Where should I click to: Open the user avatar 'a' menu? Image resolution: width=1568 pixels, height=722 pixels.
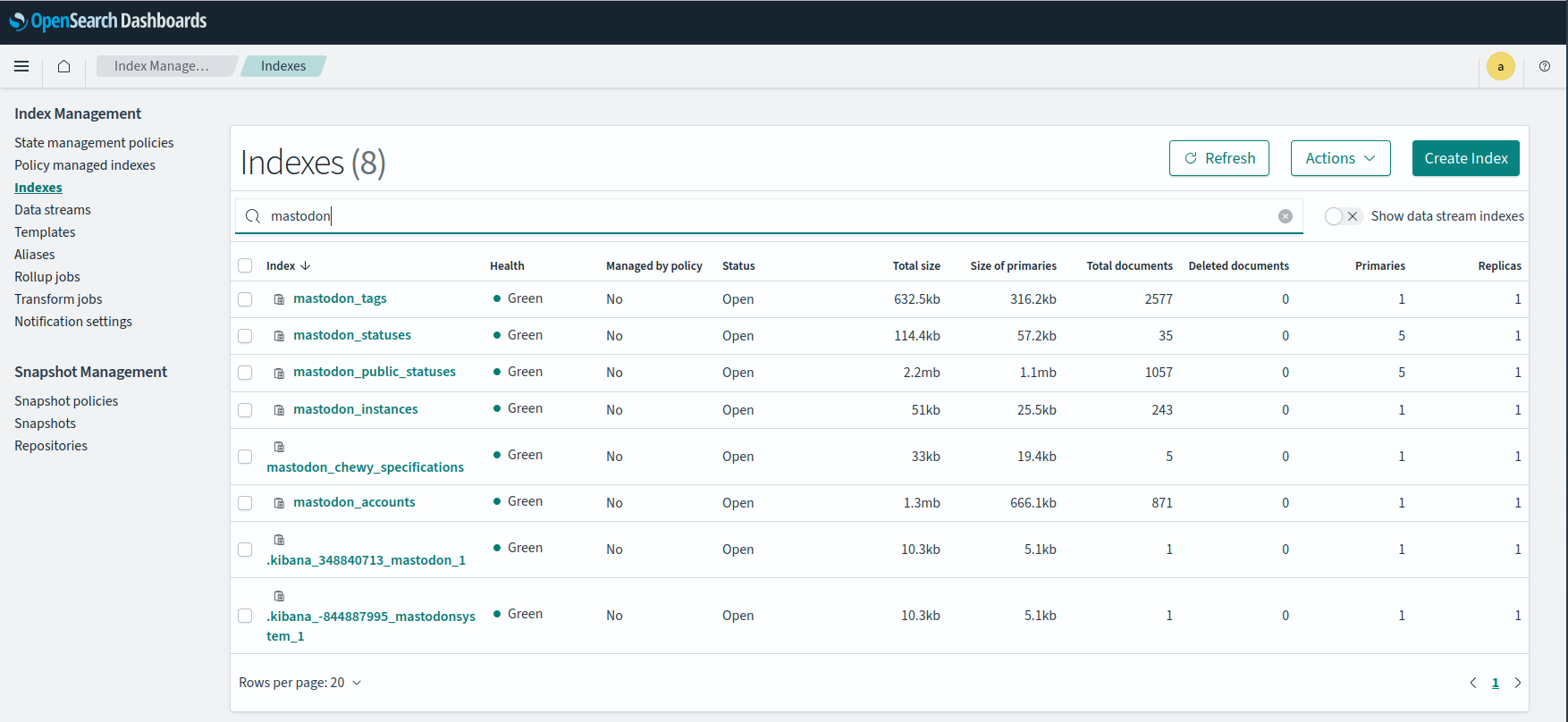tap(1501, 66)
